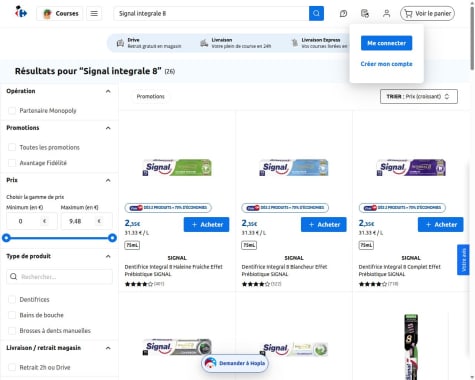Open the shopping list icon in header
This screenshot has height=380, width=475.
click(365, 13)
